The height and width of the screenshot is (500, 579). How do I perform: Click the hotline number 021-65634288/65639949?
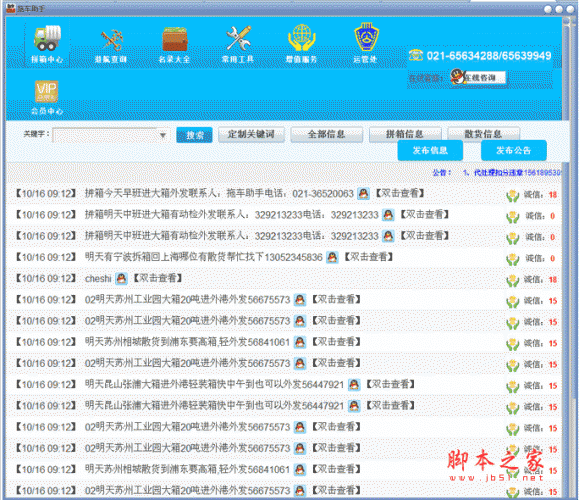[489, 56]
